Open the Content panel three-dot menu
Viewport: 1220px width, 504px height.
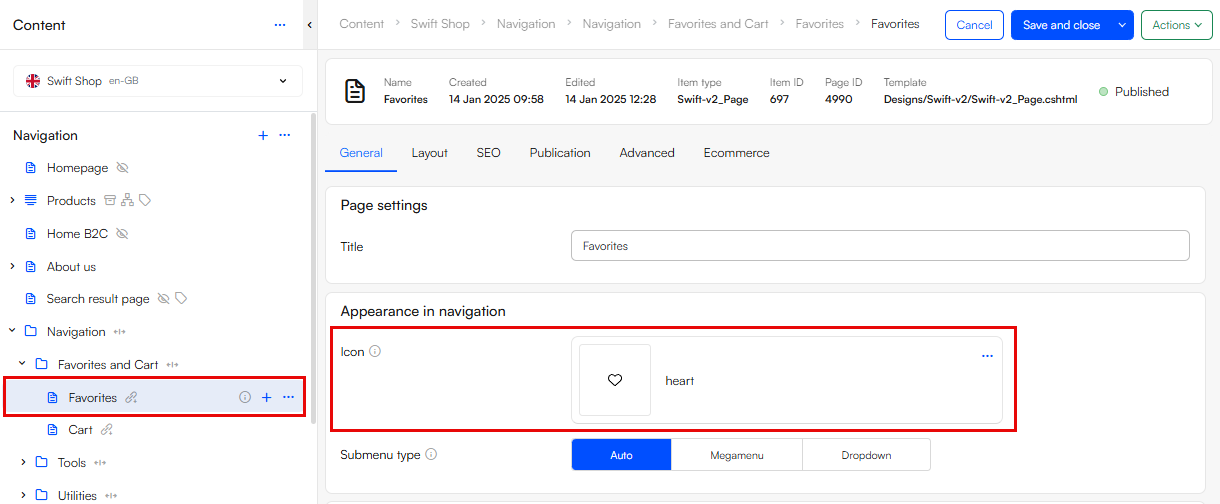coord(280,25)
